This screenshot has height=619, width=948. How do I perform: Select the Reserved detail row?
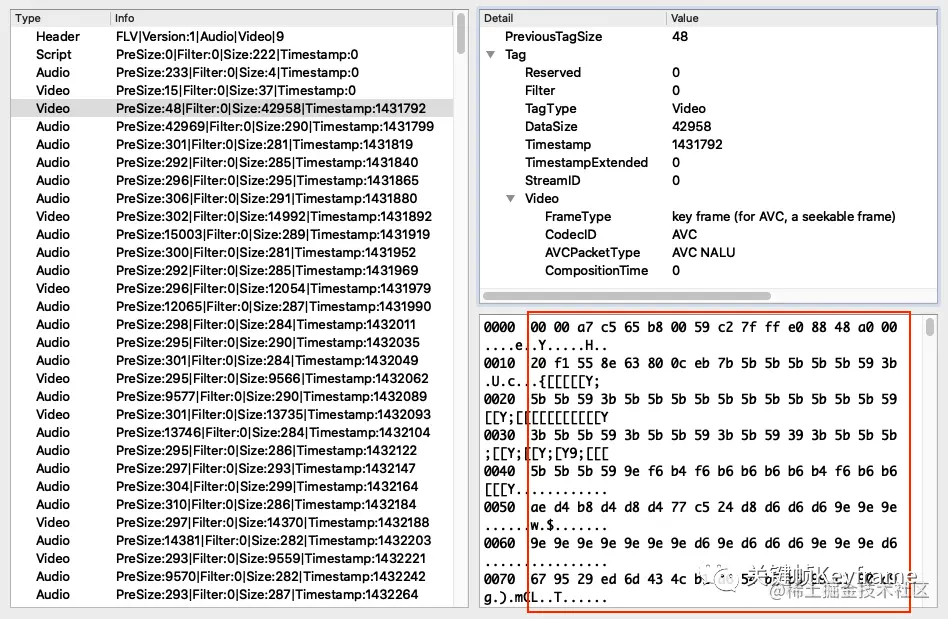pyautogui.click(x=709, y=73)
